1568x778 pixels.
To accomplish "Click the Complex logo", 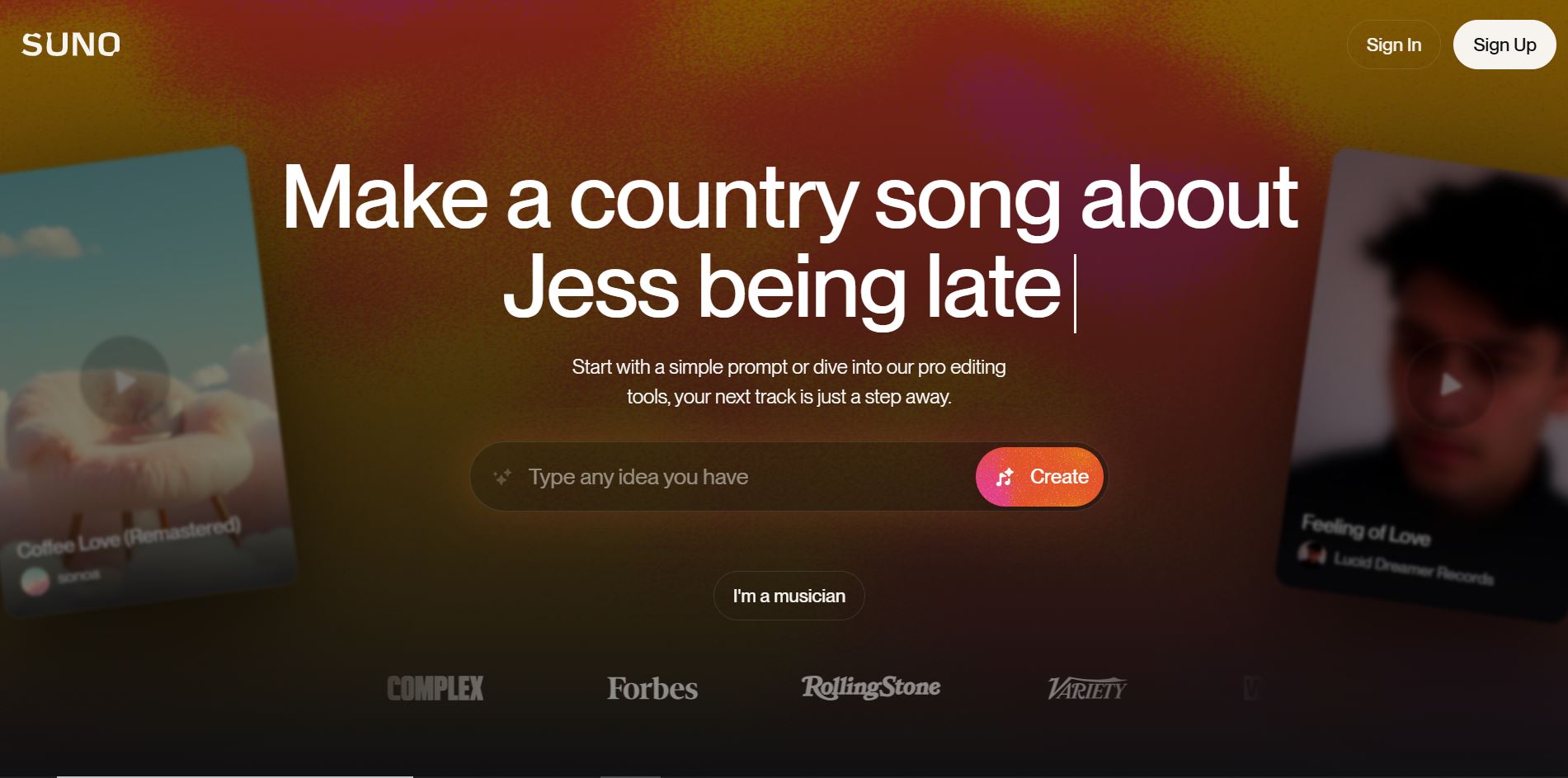I will (x=436, y=688).
